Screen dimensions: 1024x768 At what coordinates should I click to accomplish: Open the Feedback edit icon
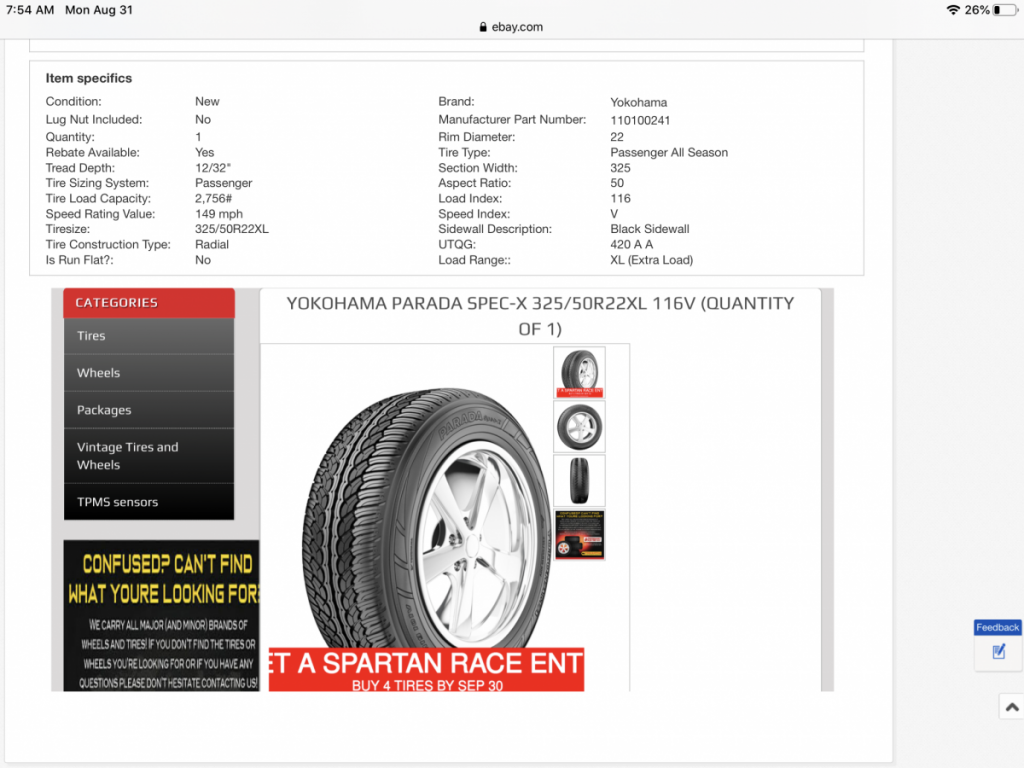pos(999,652)
